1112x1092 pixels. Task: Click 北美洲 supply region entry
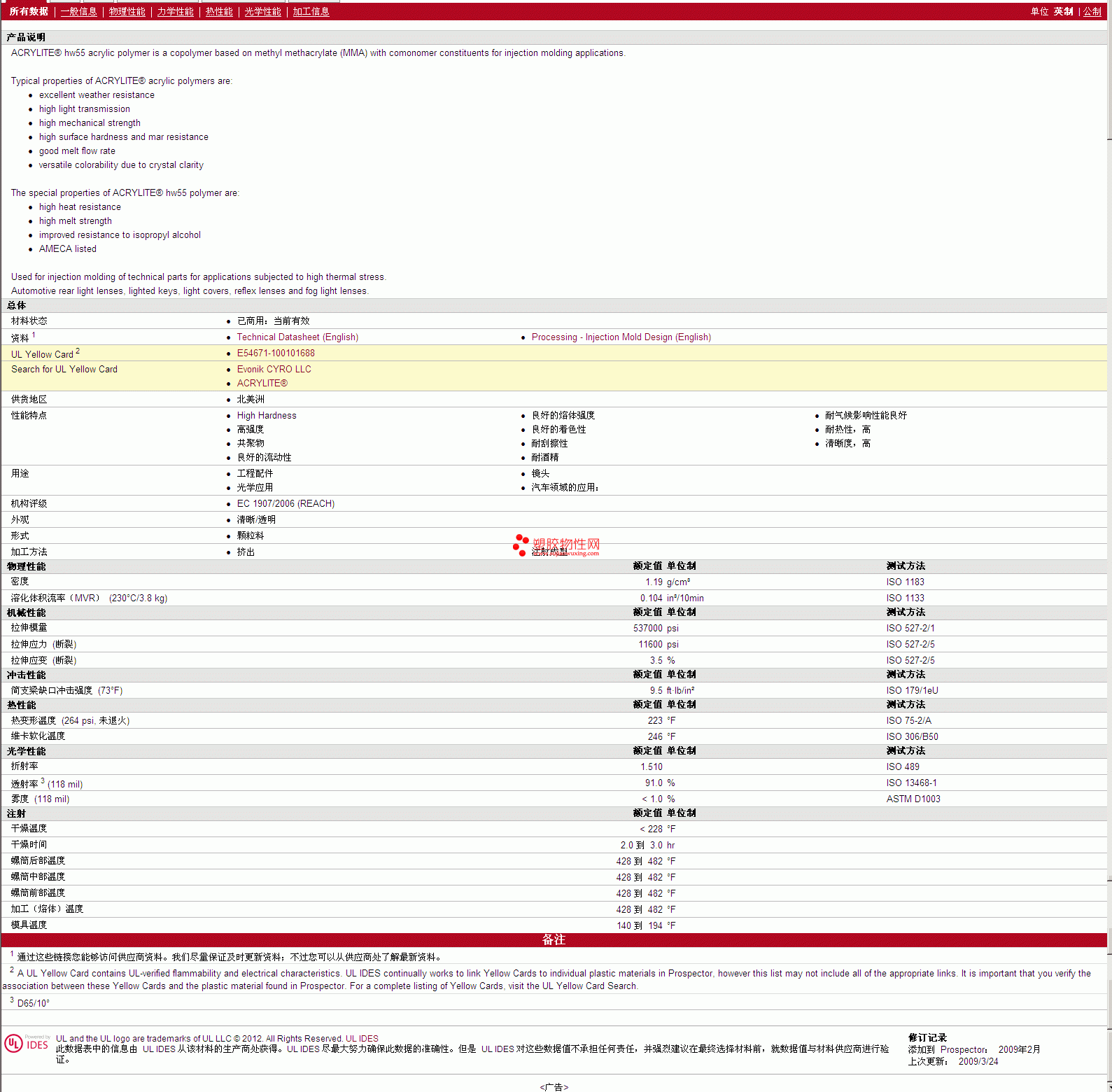[251, 399]
